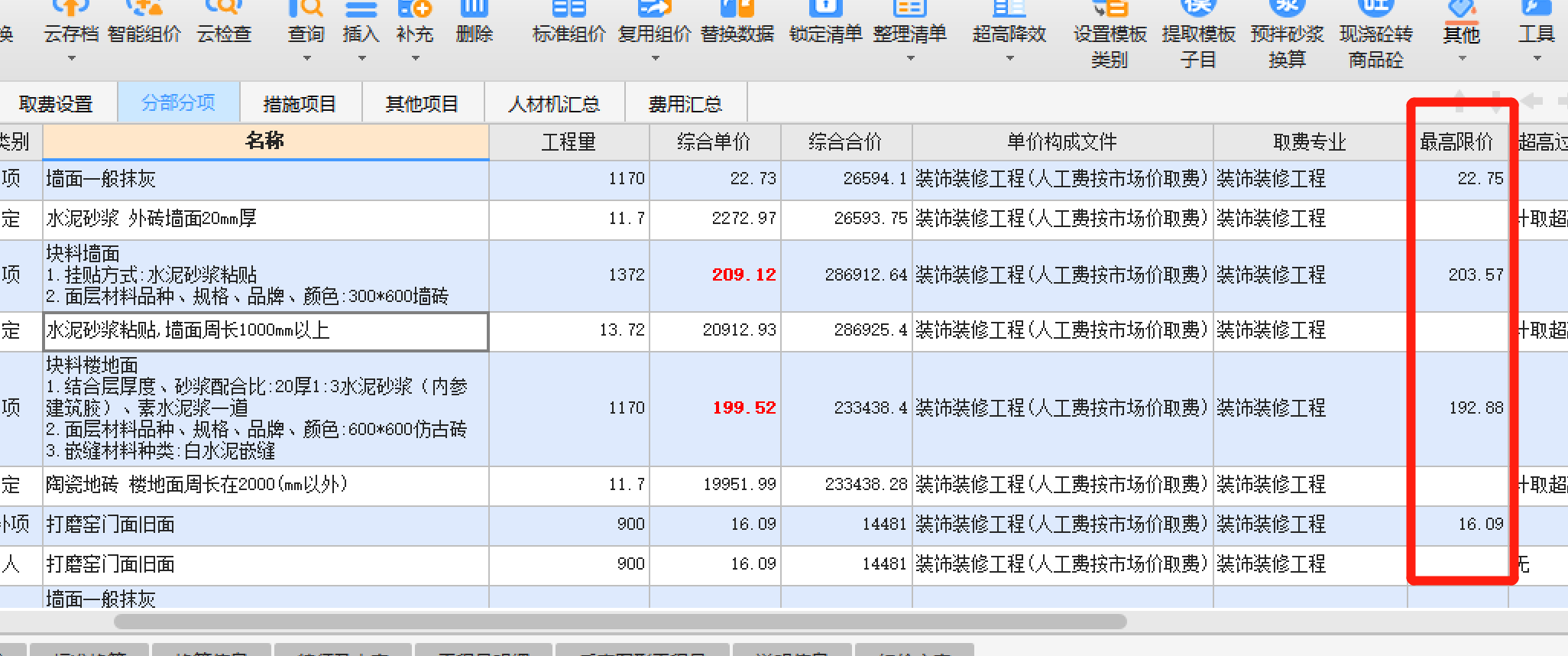Expand the 插入 dropdown arrow
This screenshot has width=1568, height=656.
pos(361,58)
